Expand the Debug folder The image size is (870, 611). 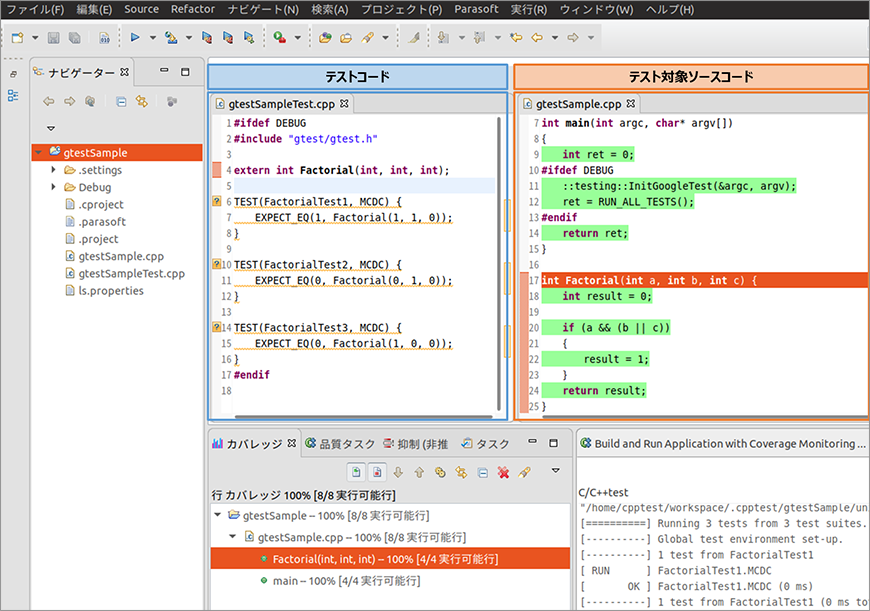(54, 187)
